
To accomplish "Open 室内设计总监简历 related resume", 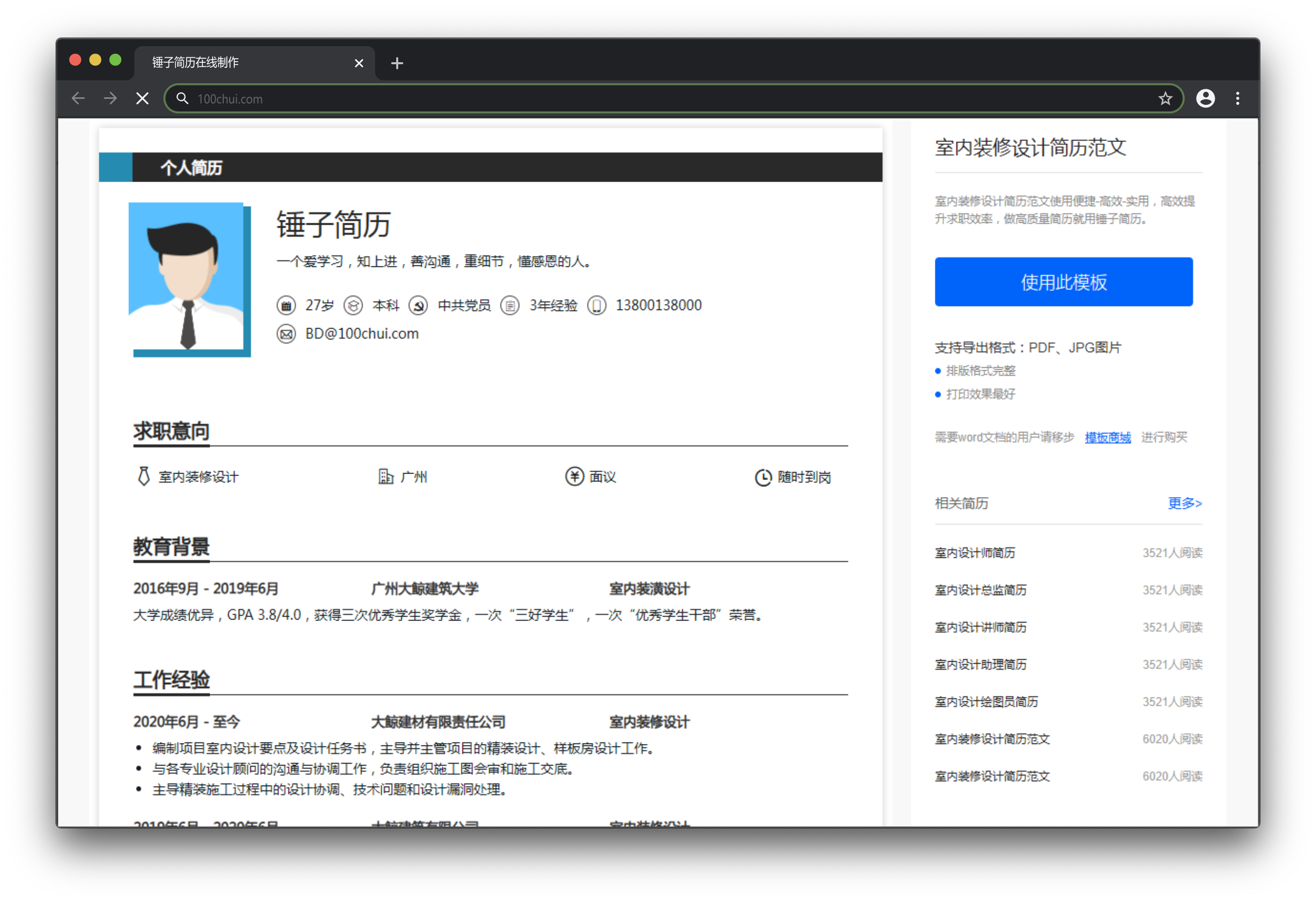I will (980, 590).
